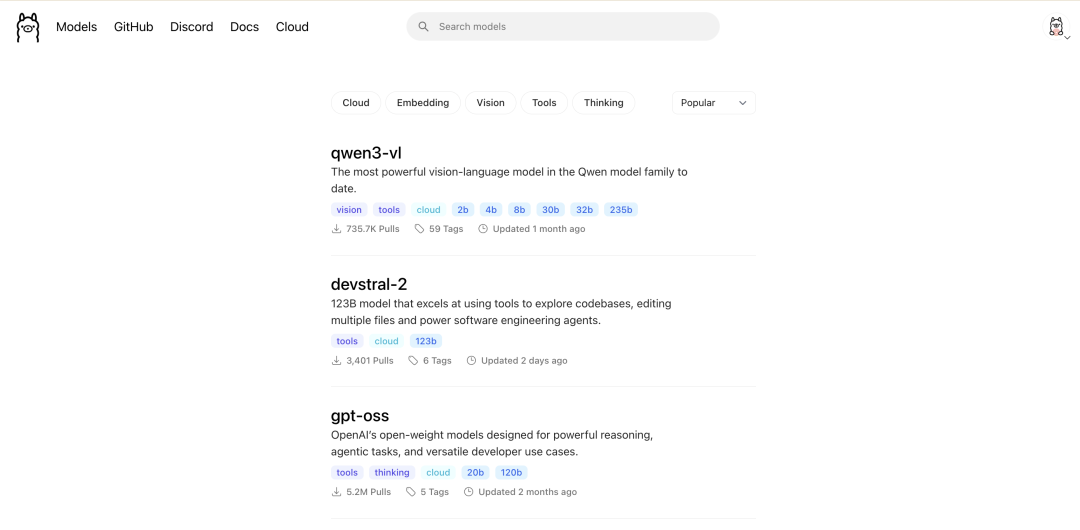Image resolution: width=1080 pixels, height=530 pixels.
Task: Open the Popular sort dropdown
Action: tap(714, 103)
